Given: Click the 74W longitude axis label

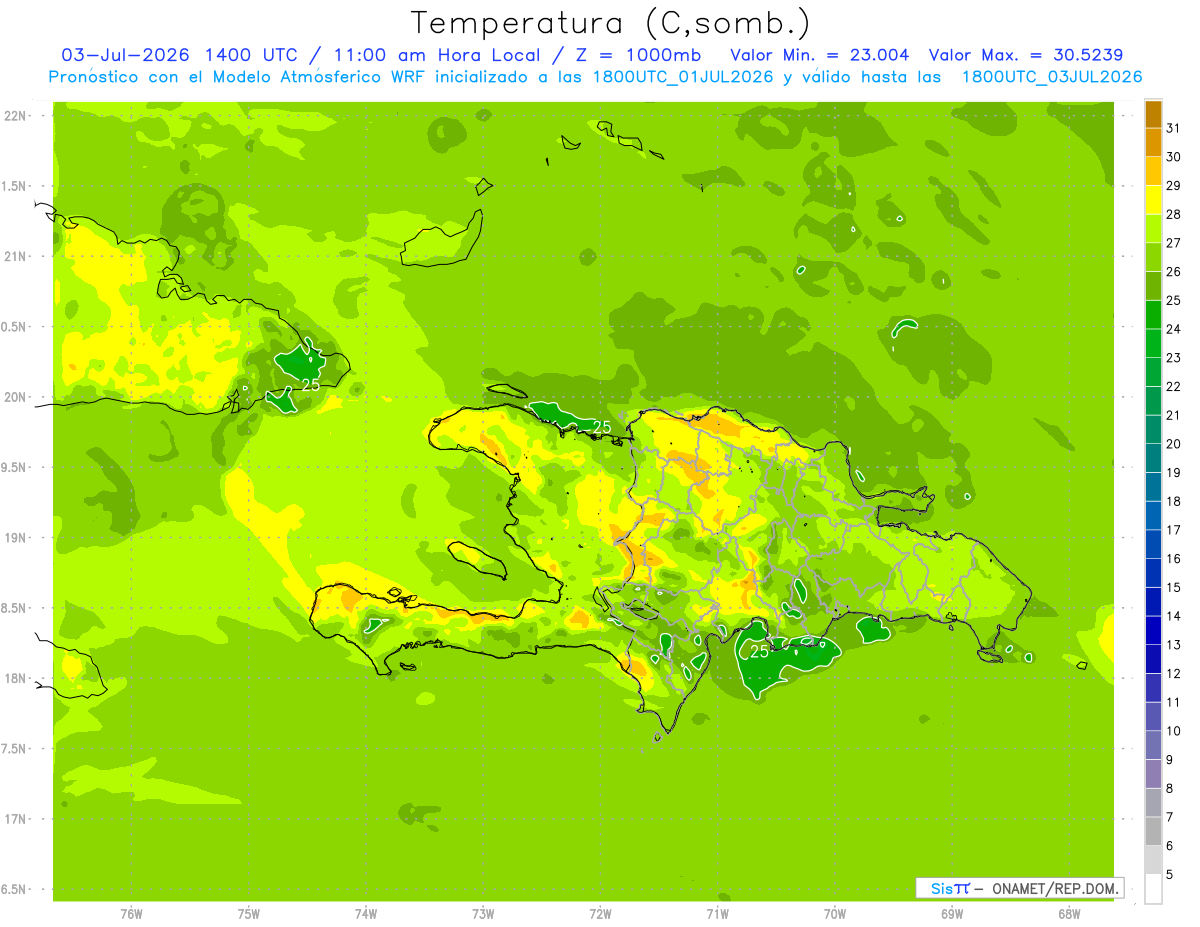Looking at the screenshot, I should pos(366,913).
